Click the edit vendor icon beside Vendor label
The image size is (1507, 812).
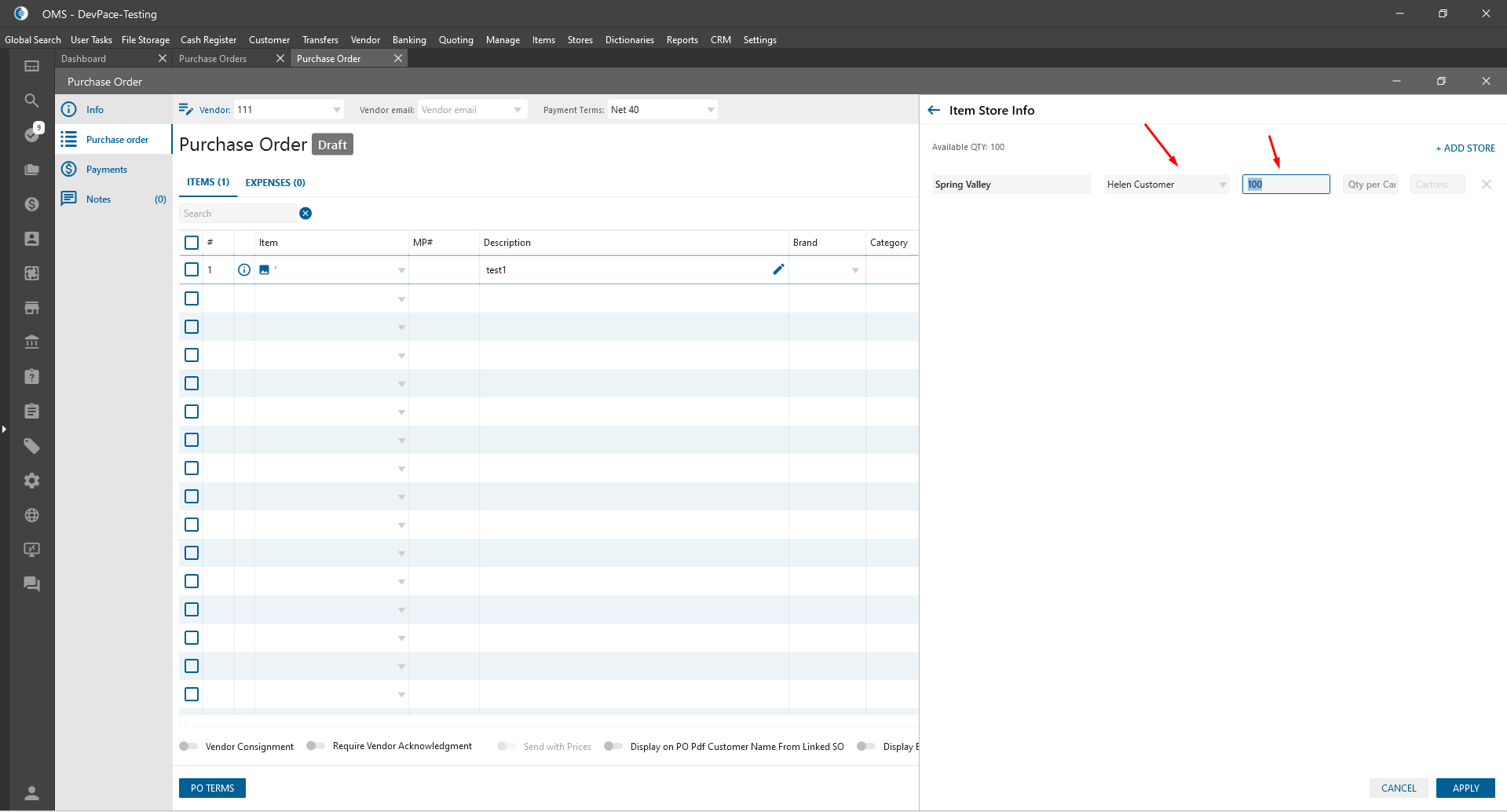pos(186,109)
